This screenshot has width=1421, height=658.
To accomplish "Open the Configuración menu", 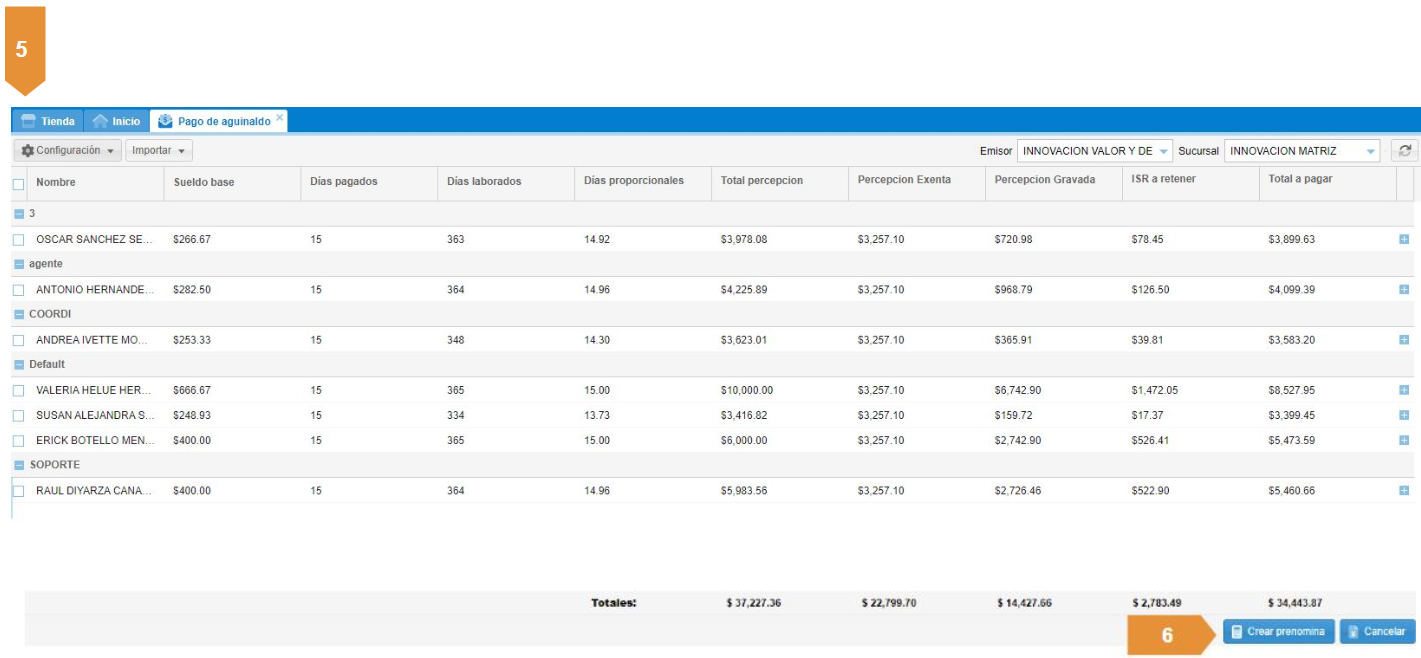I will 68,151.
